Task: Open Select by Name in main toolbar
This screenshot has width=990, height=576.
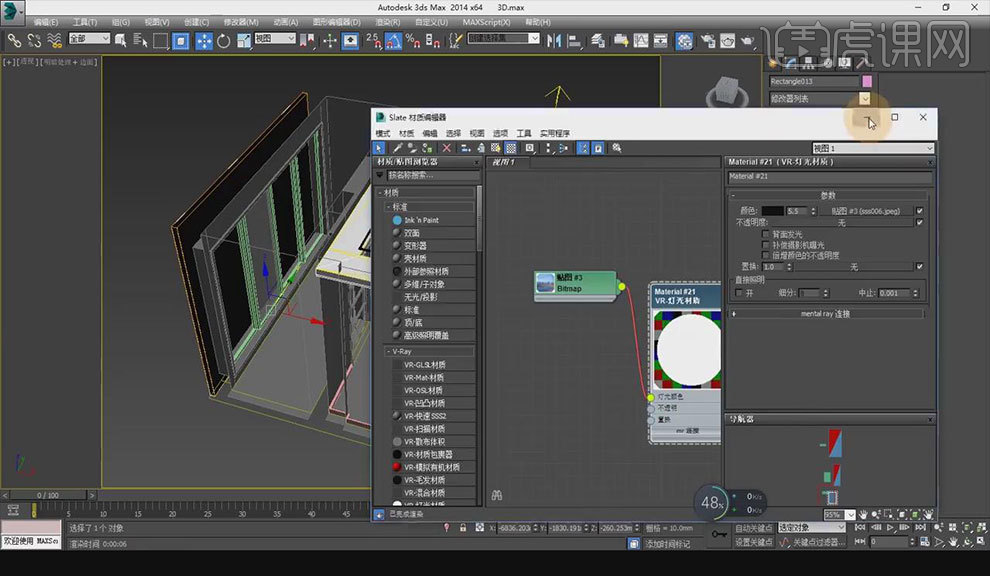Action: tap(140, 41)
